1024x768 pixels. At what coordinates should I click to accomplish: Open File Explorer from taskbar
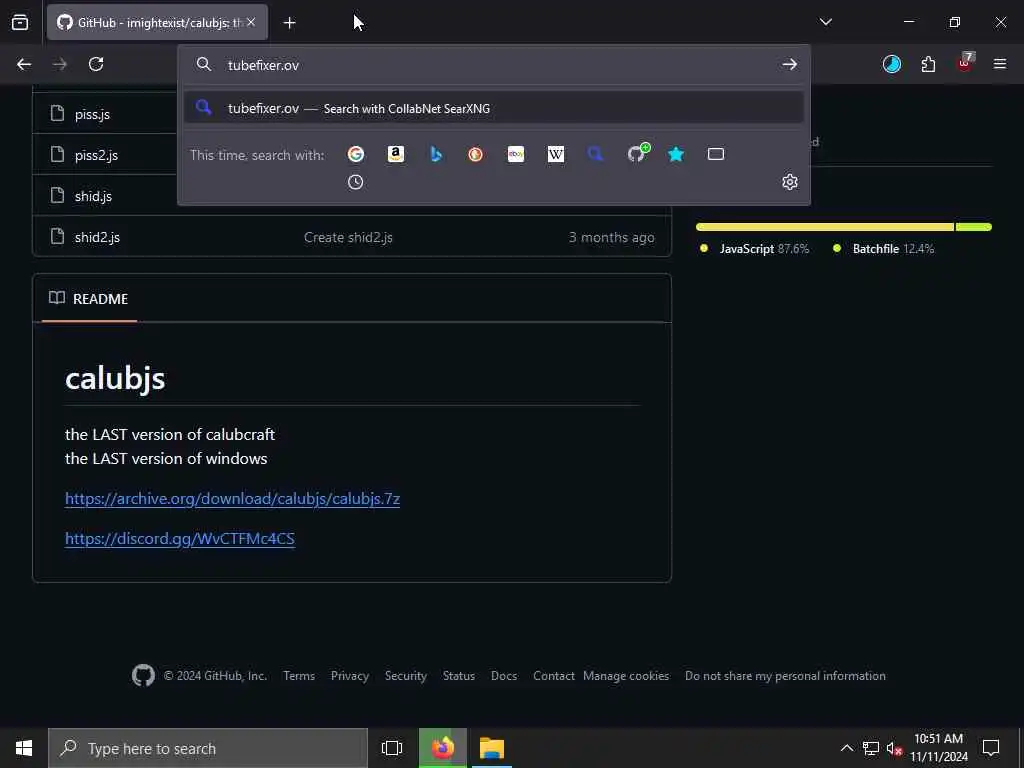pyautogui.click(x=492, y=748)
